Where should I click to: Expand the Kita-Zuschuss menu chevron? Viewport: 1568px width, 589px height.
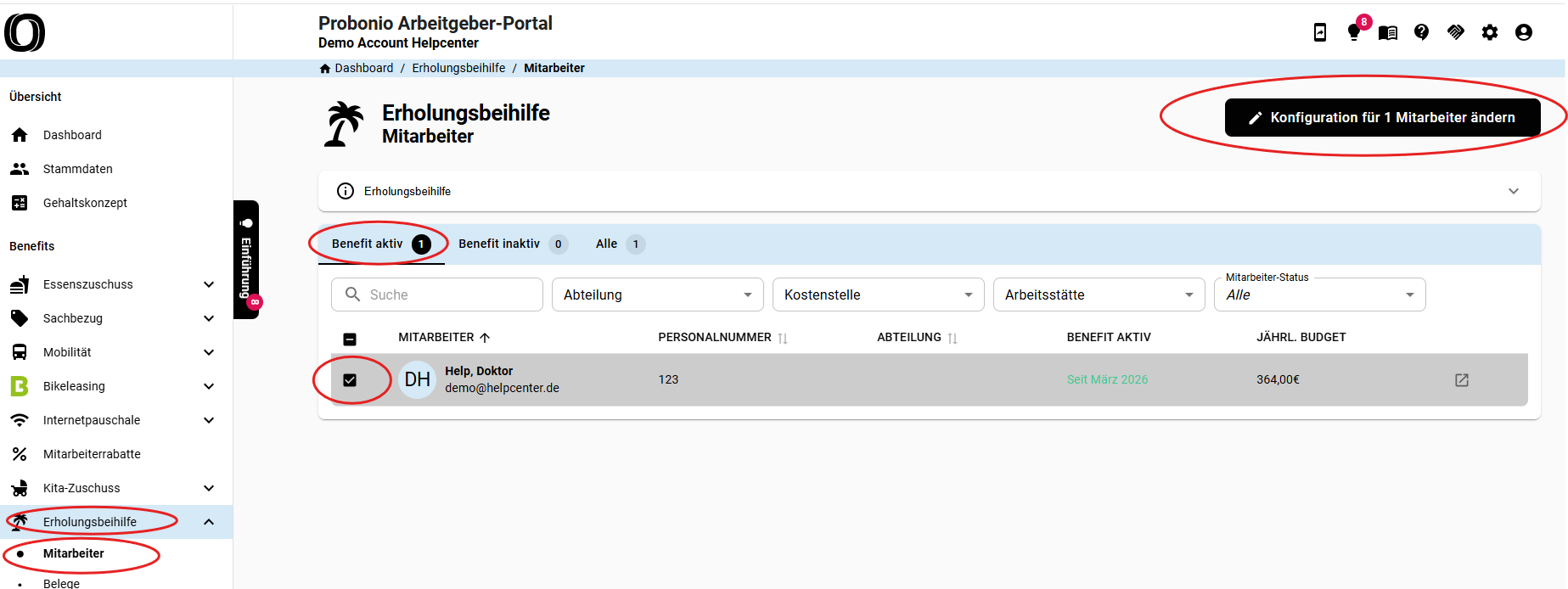(209, 488)
